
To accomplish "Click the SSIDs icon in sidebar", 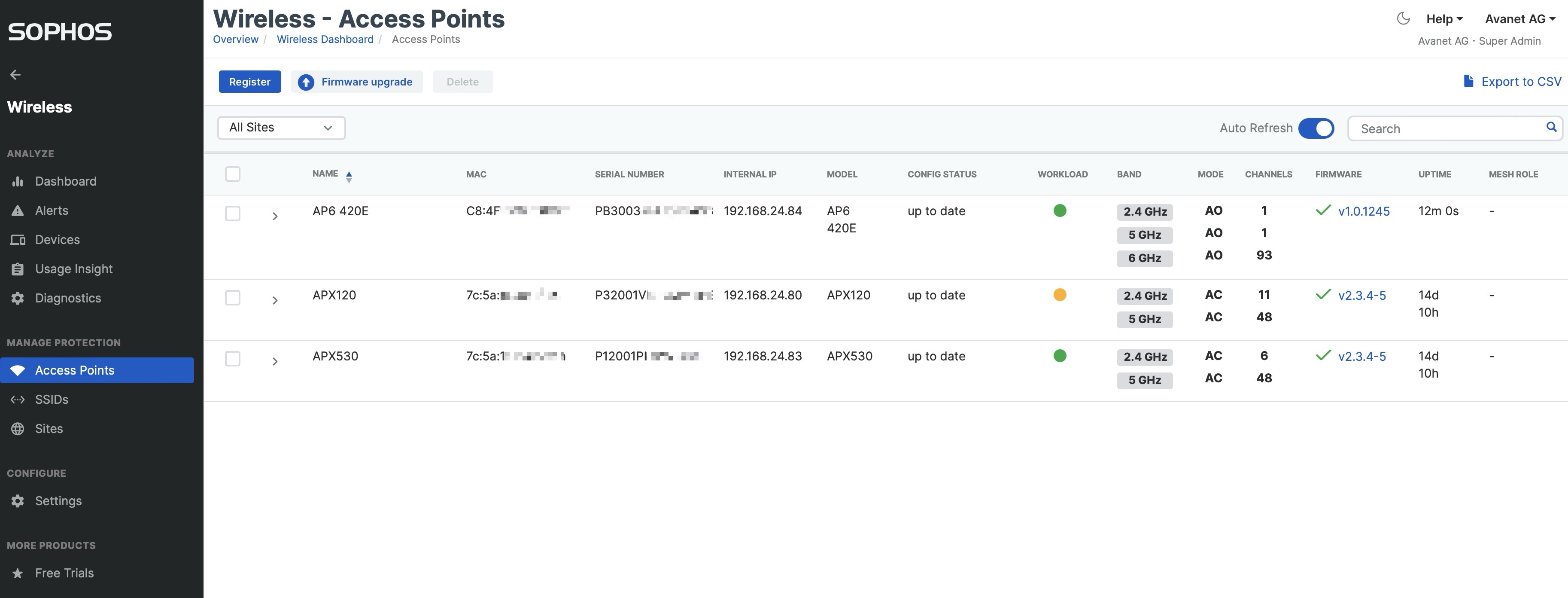I will [x=18, y=400].
